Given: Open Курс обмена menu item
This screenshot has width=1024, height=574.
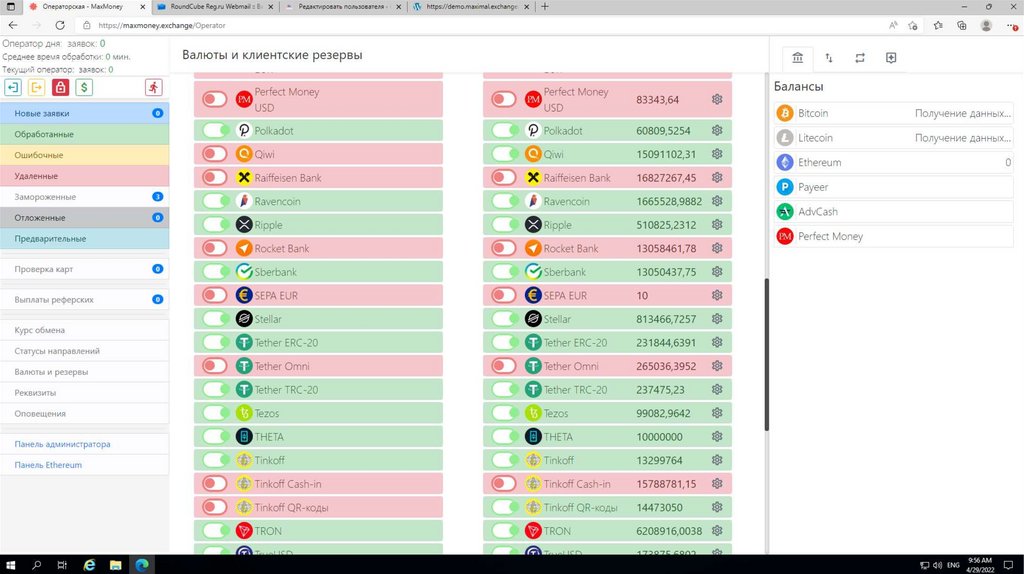Looking at the screenshot, I should pos(84,330).
